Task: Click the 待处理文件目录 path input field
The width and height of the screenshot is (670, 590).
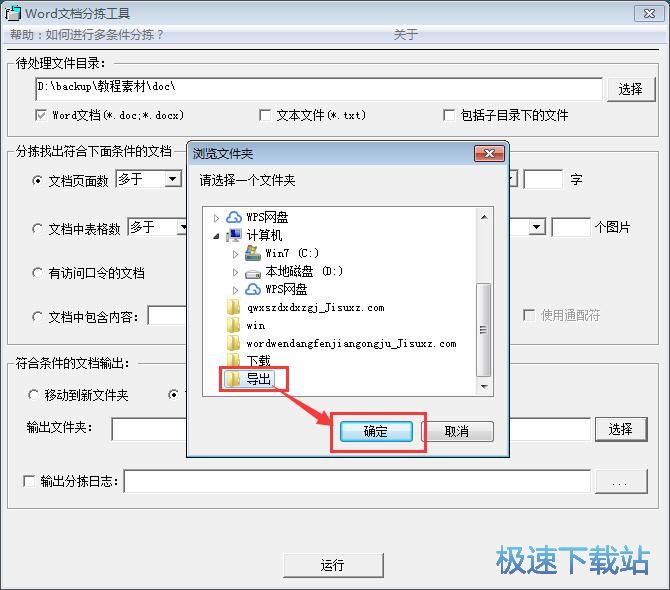Action: pyautogui.click(x=319, y=89)
